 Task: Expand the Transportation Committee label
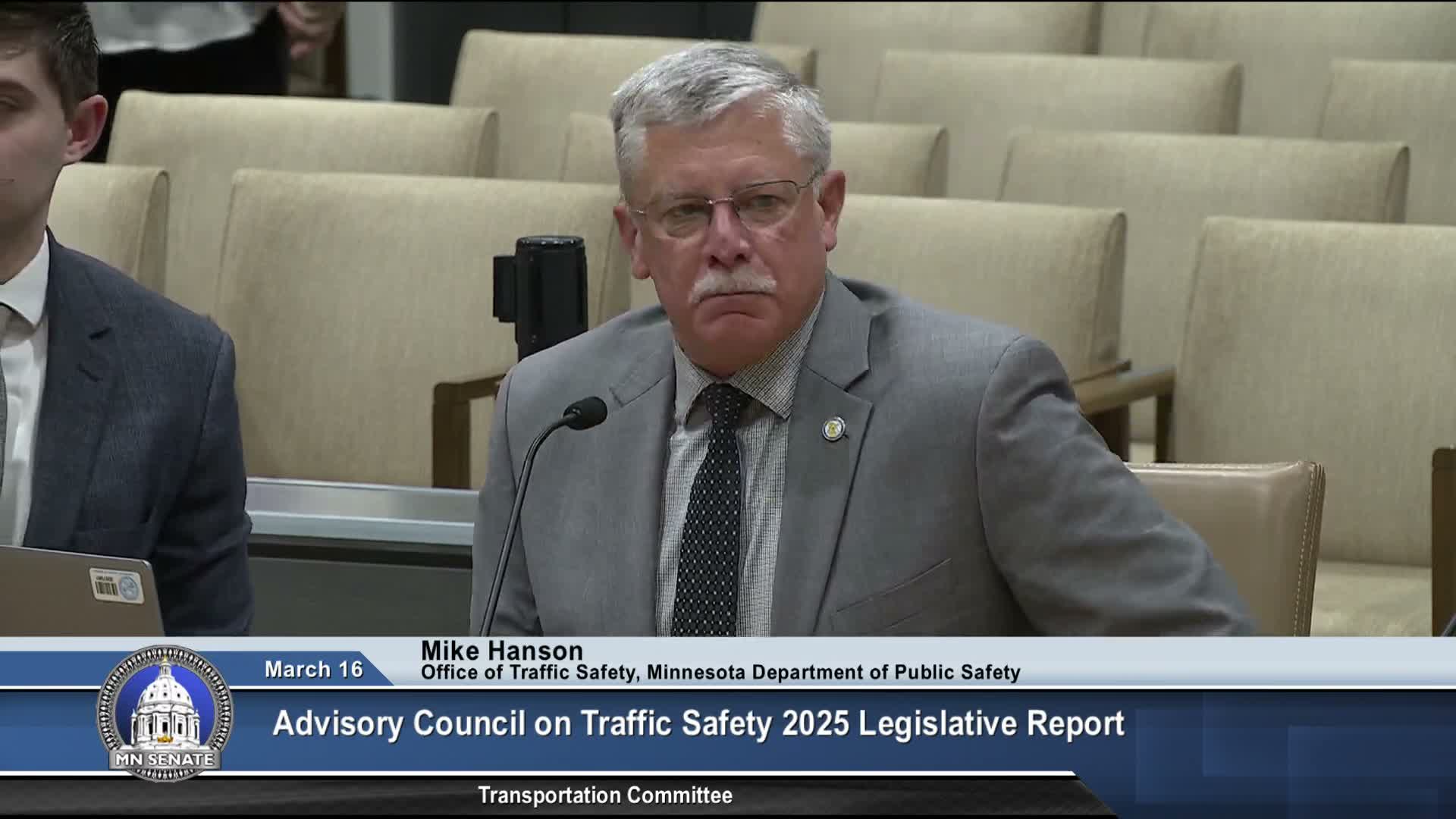[604, 796]
